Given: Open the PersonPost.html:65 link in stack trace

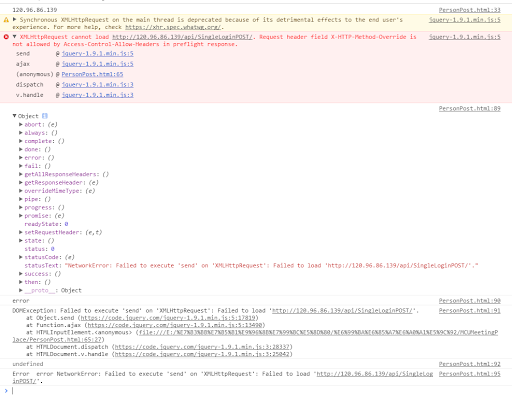Looking at the screenshot, I should (92, 74).
